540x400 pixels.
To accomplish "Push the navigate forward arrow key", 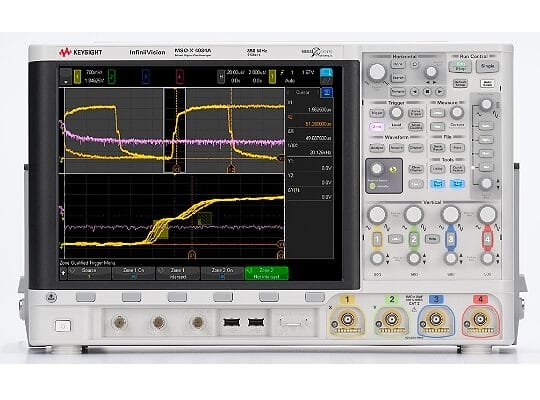I will [439, 92].
